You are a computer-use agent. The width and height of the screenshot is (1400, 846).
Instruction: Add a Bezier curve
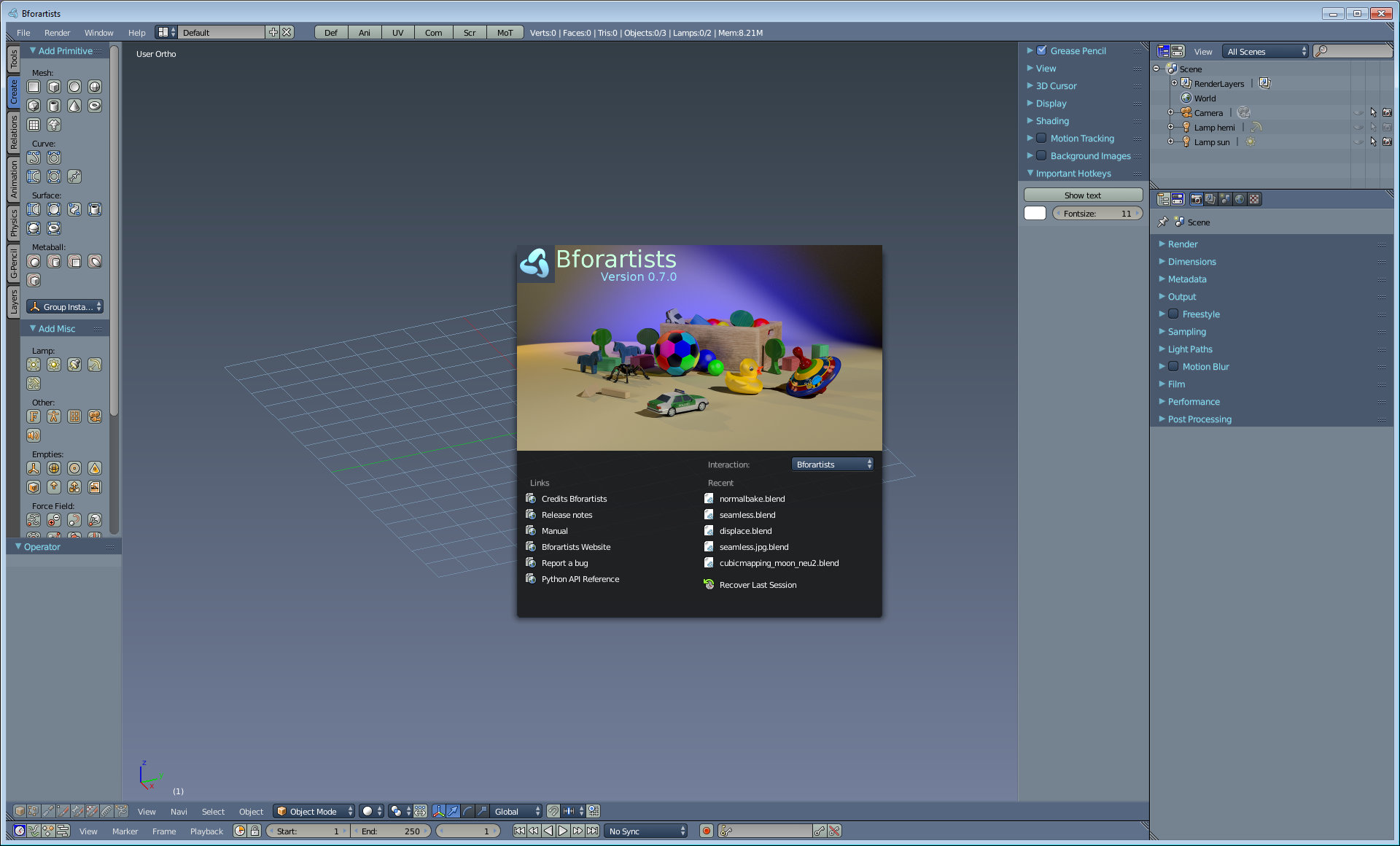pyautogui.click(x=34, y=158)
